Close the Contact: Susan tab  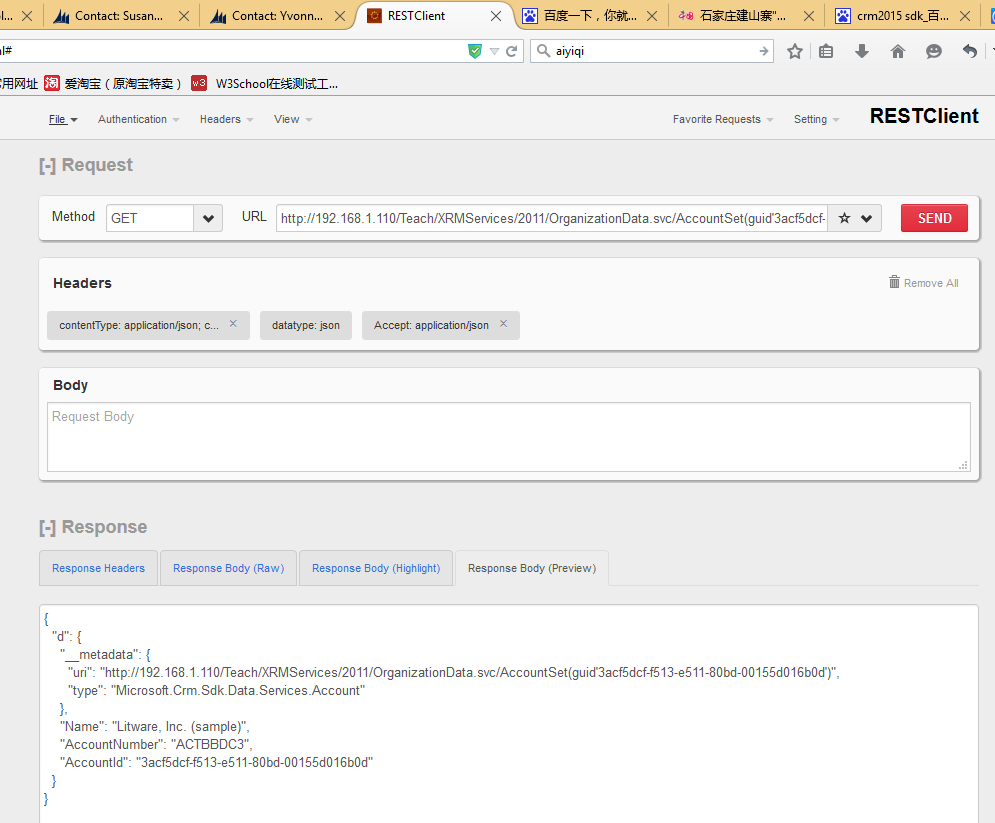click(184, 16)
